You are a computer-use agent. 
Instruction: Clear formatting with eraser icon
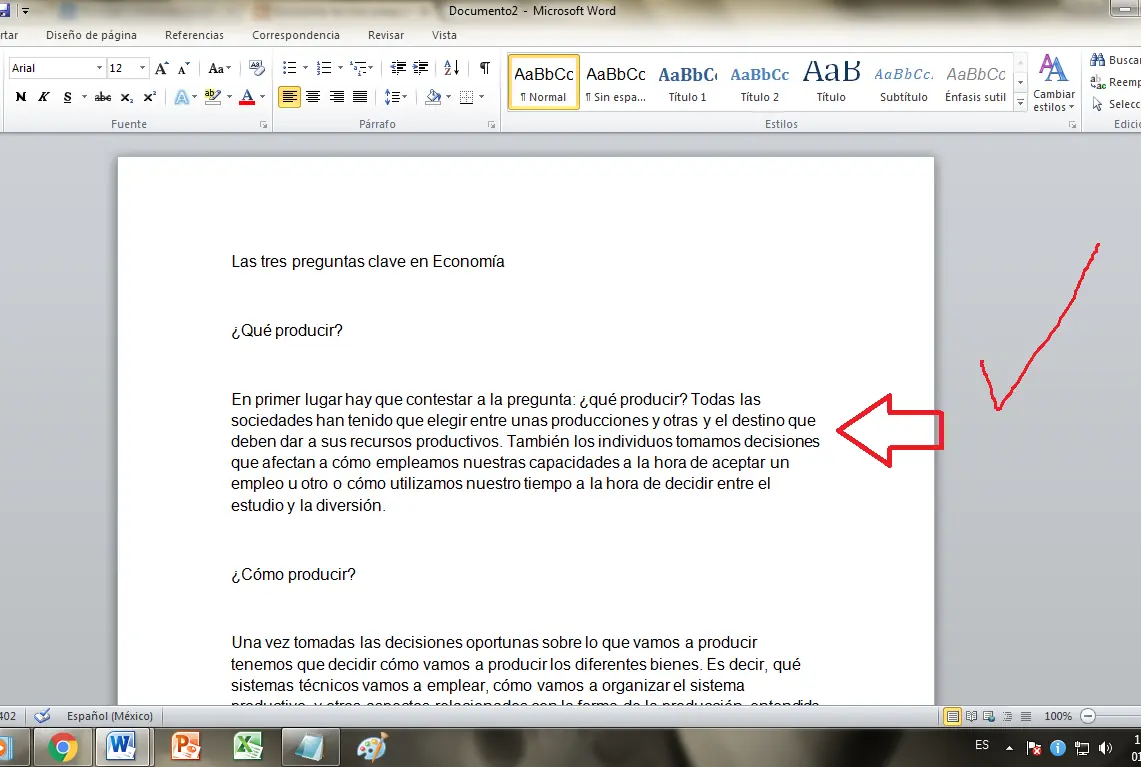[x=256, y=68]
